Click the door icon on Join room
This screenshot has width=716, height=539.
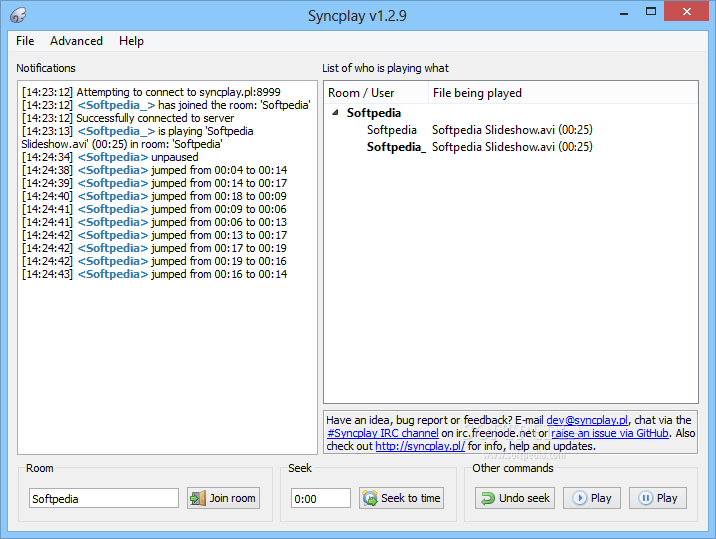pyautogui.click(x=198, y=498)
